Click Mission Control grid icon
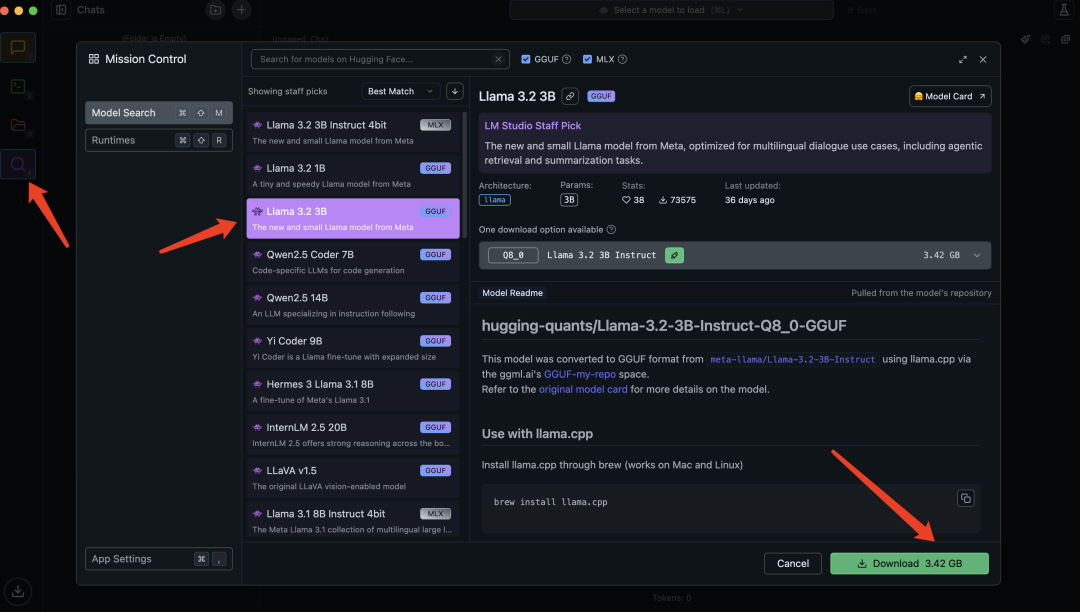Screen dimensions: 1080x612 94,59
